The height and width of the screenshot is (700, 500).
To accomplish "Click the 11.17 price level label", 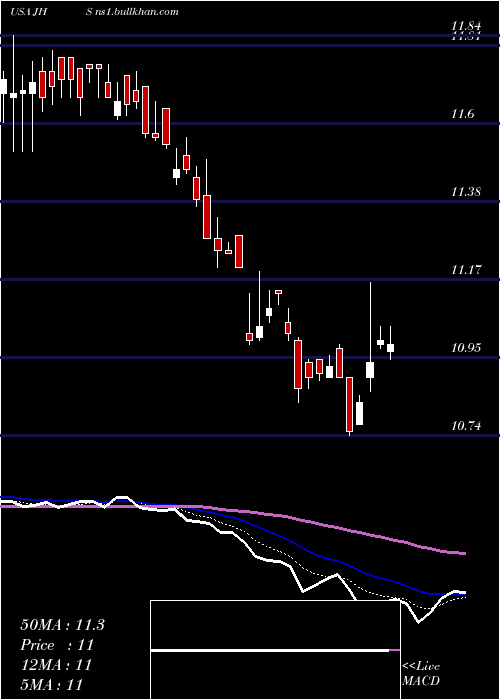I will [466, 270].
